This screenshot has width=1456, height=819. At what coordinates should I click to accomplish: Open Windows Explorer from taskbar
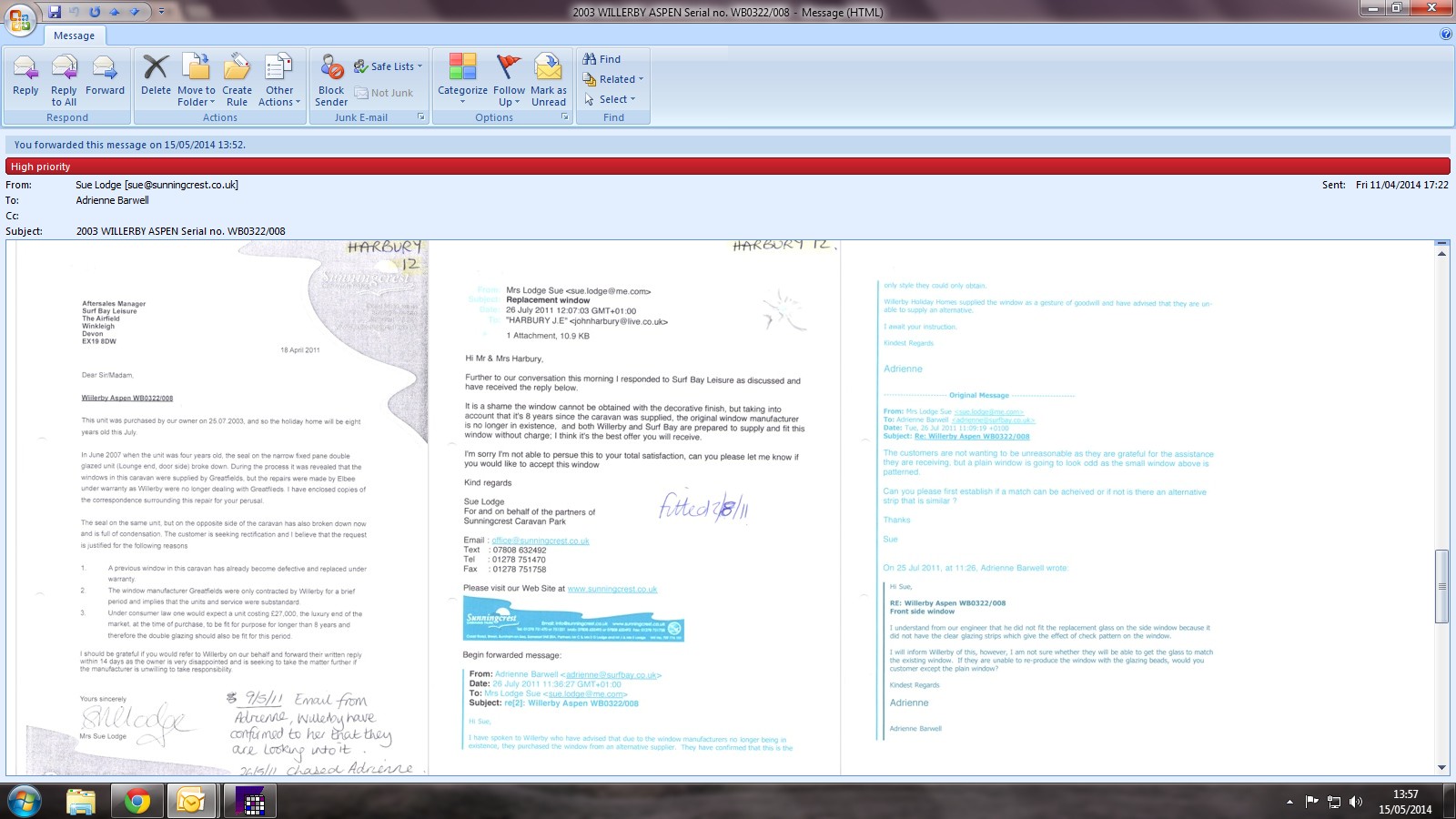coord(81,801)
